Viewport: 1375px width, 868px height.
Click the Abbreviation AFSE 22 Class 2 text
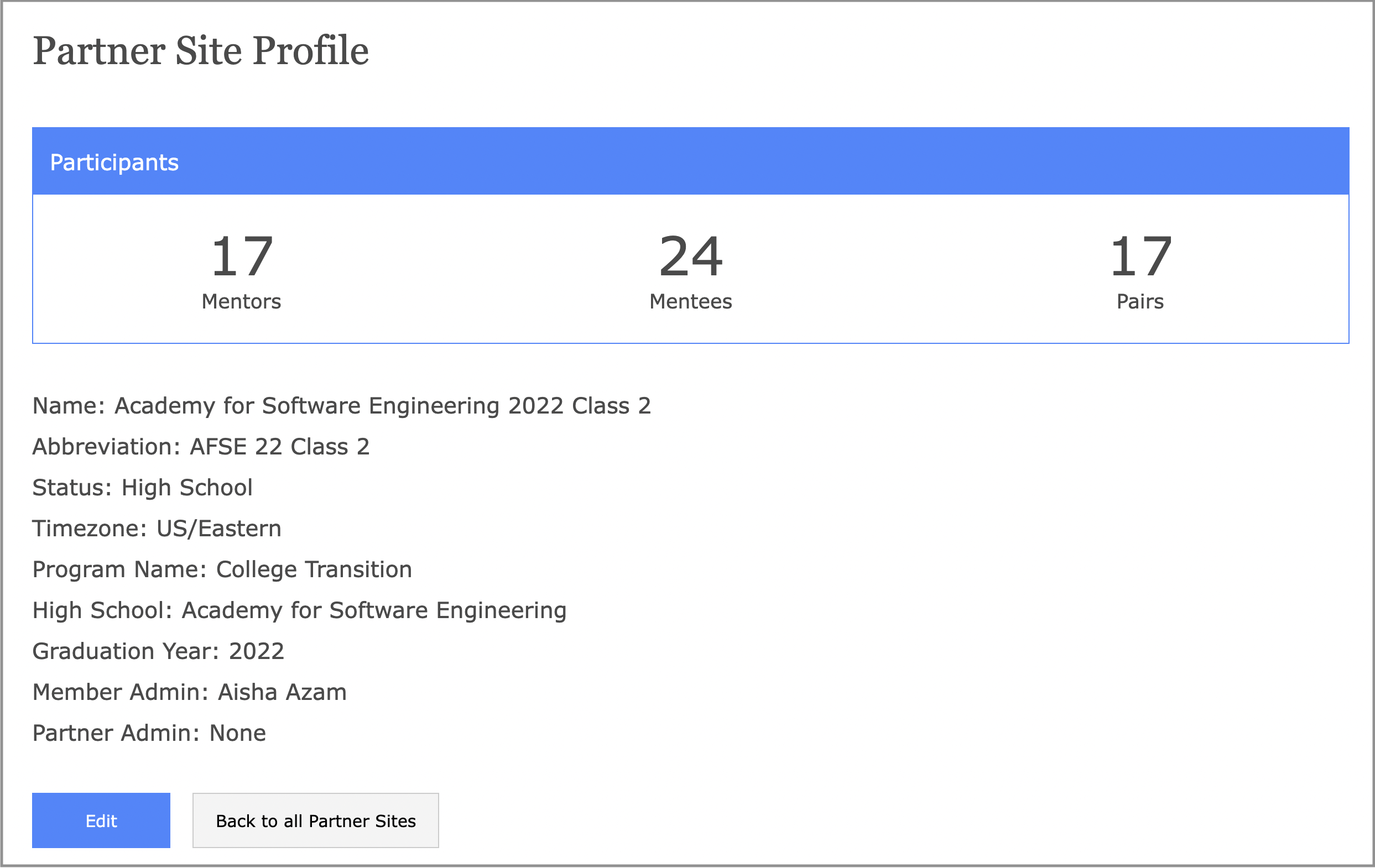[201, 447]
